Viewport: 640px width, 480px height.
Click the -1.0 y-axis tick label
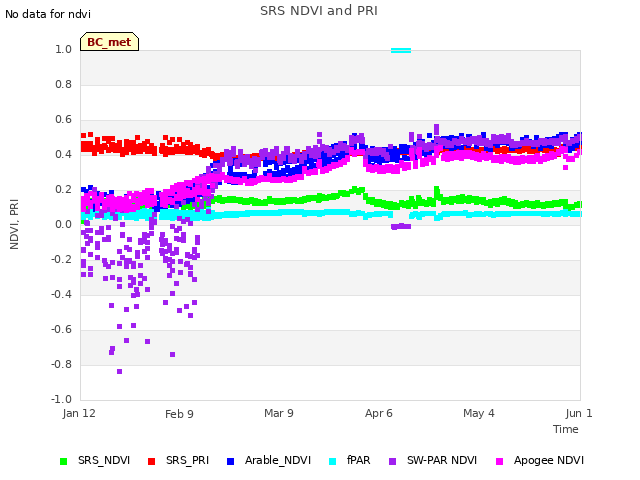point(61,399)
